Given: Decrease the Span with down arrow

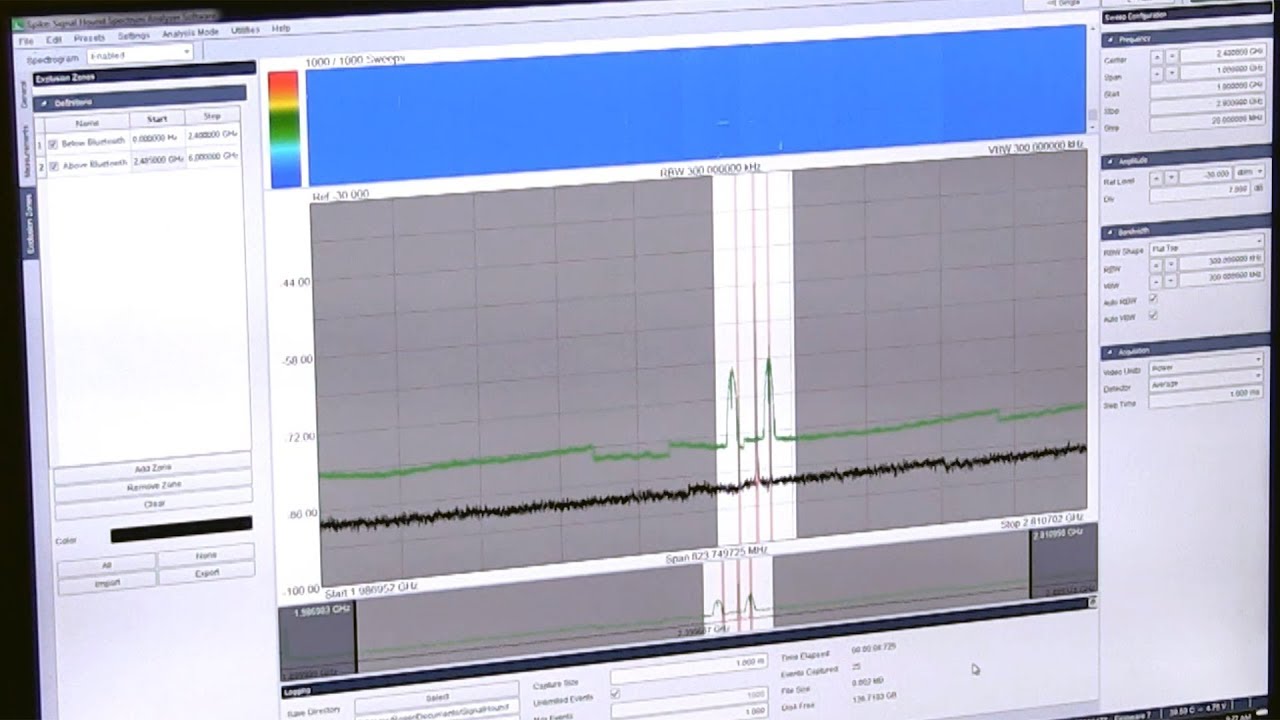Looking at the screenshot, I should (1172, 73).
